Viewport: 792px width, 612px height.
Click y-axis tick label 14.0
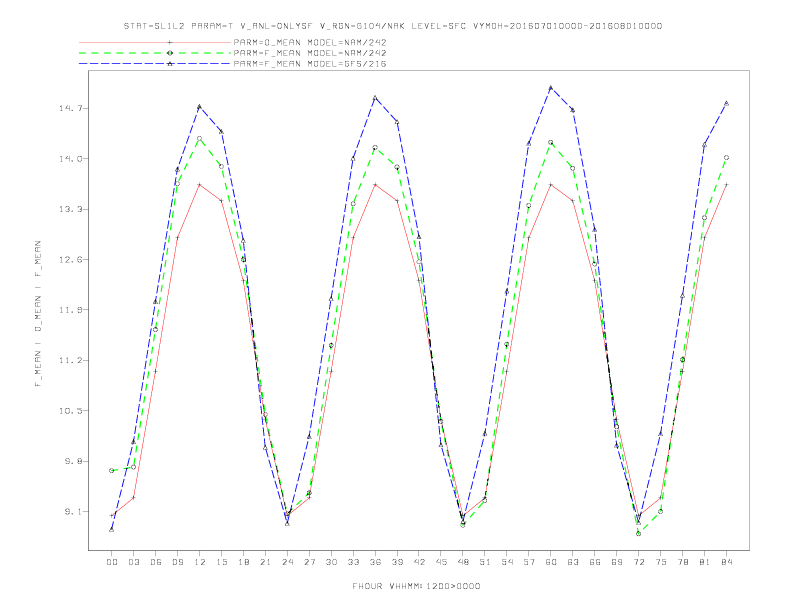[x=70, y=159]
